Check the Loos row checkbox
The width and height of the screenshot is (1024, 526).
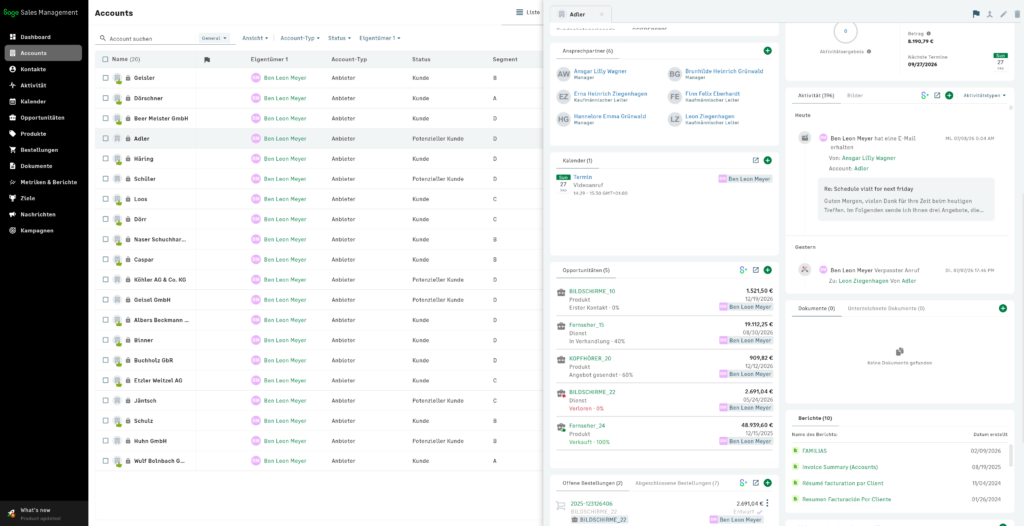point(106,199)
